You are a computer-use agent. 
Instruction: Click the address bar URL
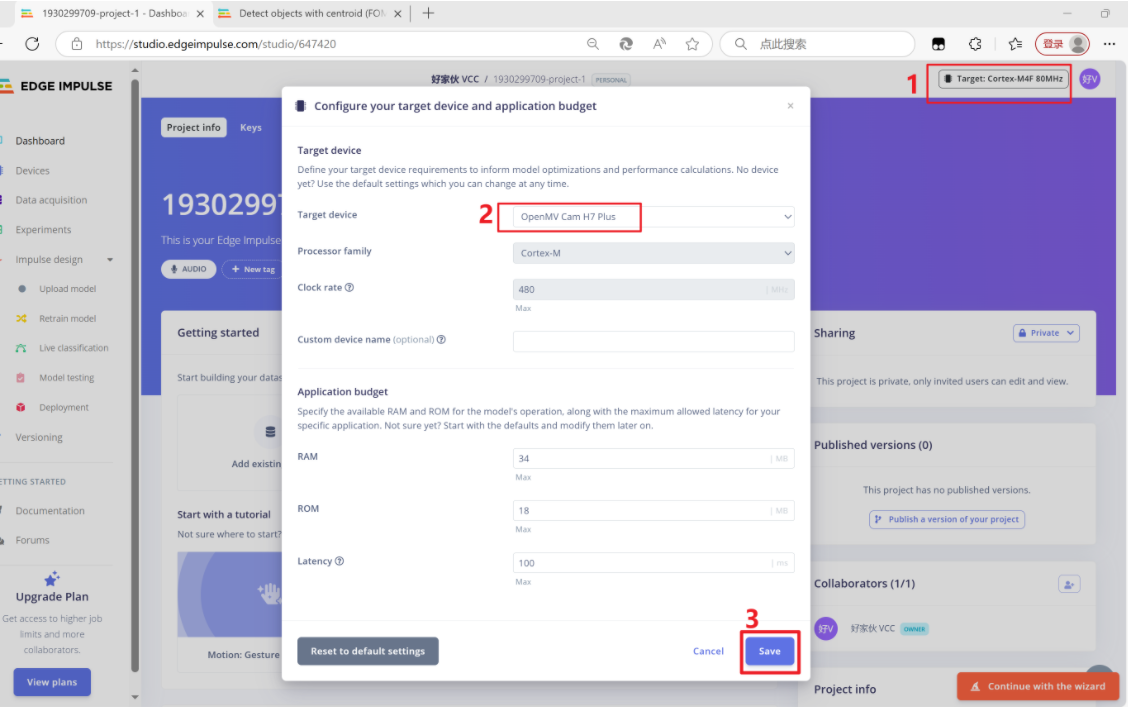[216, 44]
